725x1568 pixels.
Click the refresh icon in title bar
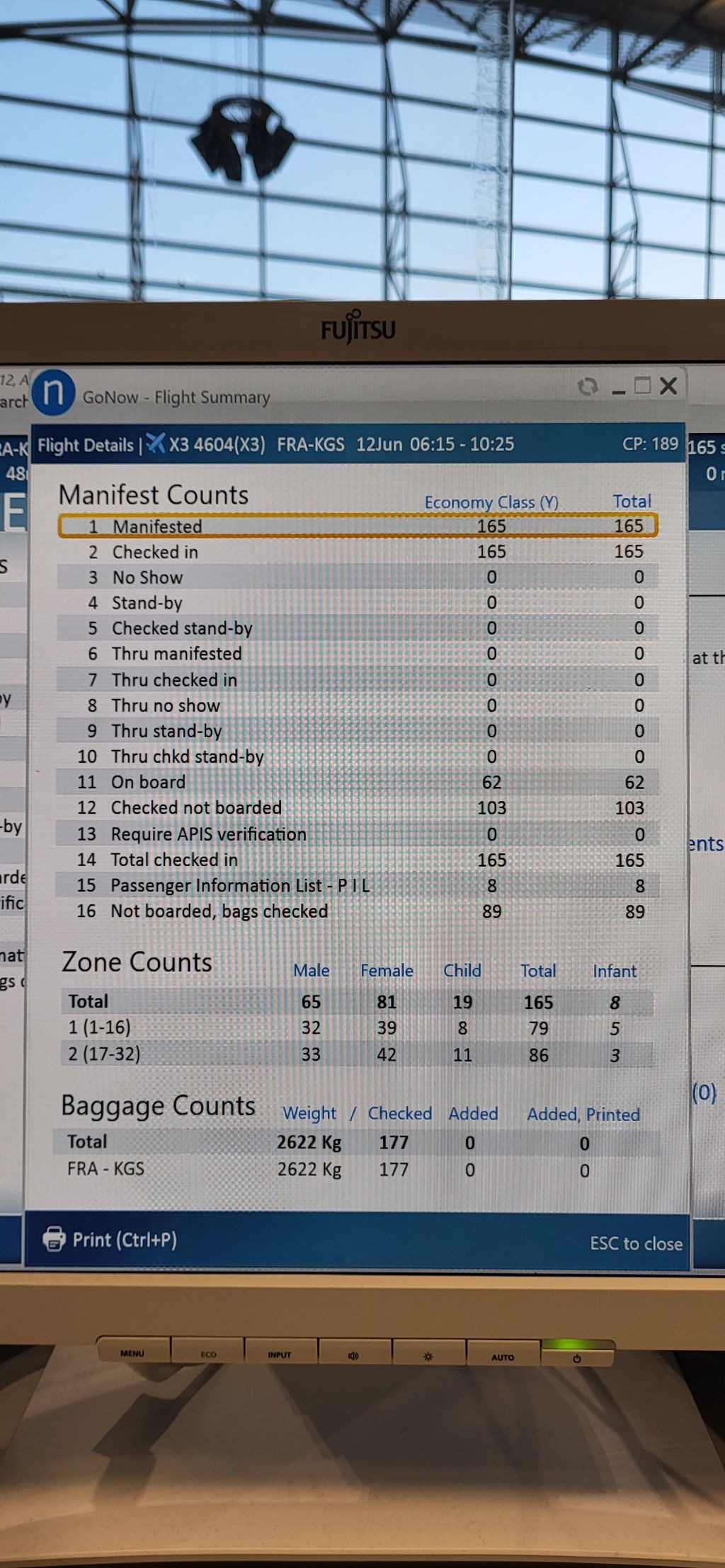[587, 386]
